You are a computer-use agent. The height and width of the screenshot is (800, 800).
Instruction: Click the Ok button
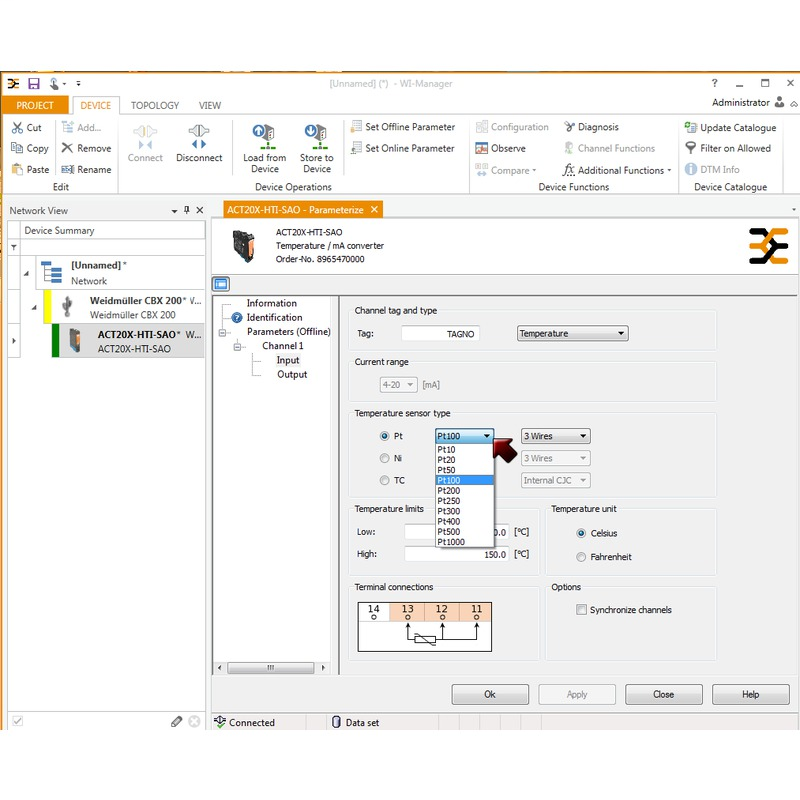490,694
